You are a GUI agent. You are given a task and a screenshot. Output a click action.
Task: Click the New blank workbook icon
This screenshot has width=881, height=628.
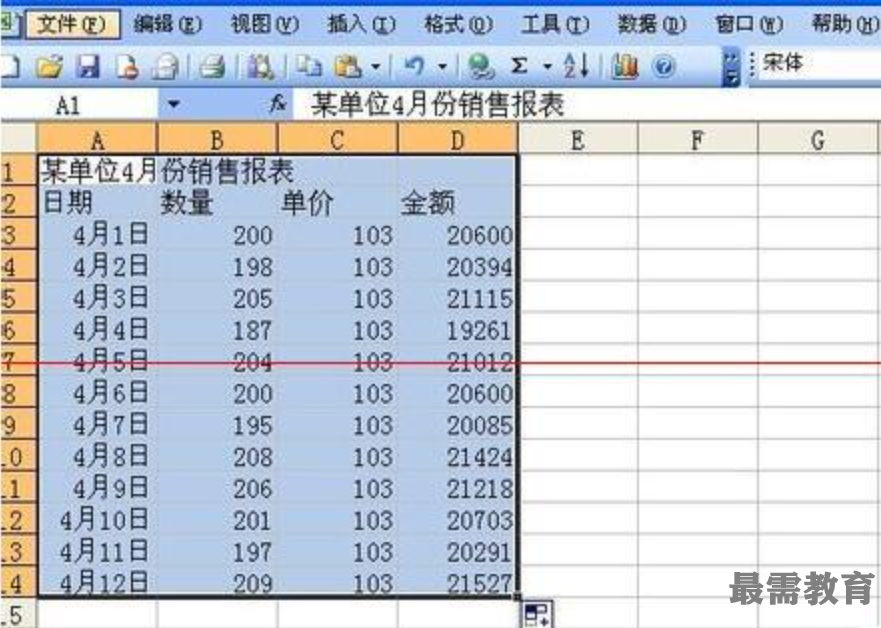(10, 67)
